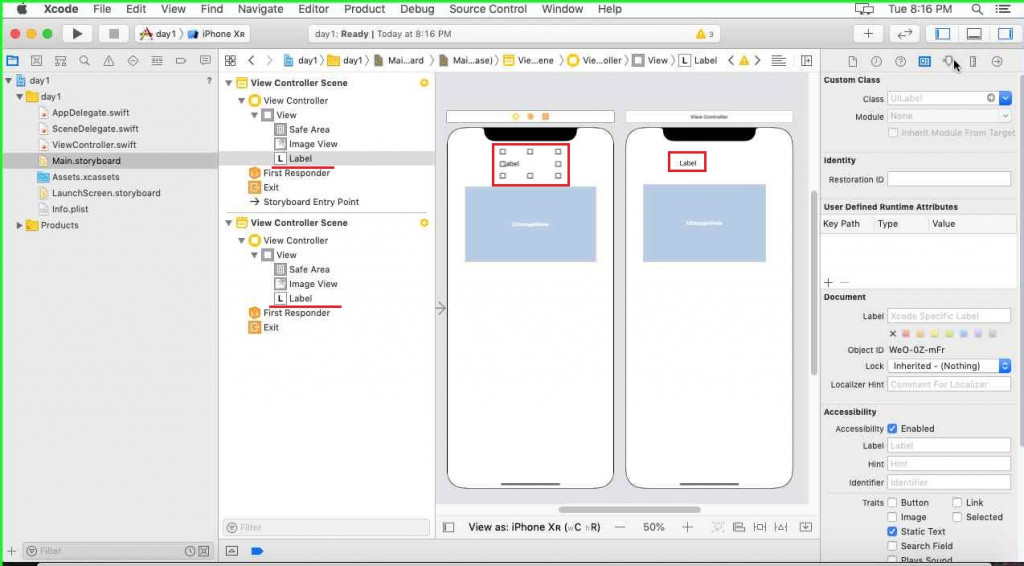
Task: Click View as: iPhone XR
Action: pyautogui.click(x=534, y=527)
